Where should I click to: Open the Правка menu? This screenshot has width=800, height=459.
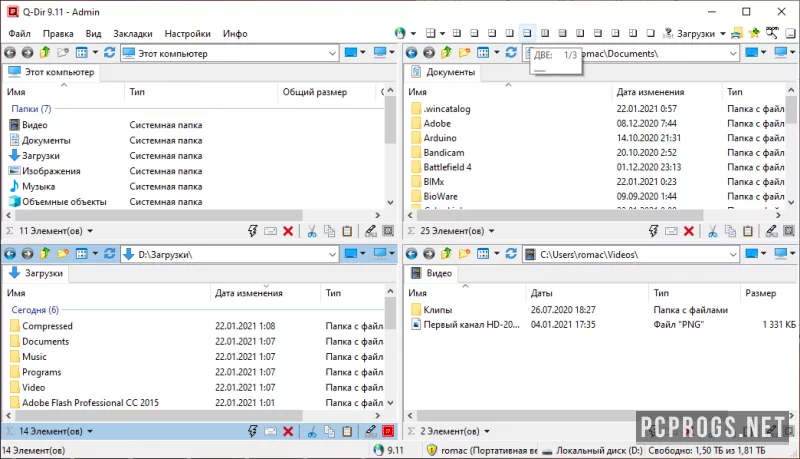tap(58, 34)
